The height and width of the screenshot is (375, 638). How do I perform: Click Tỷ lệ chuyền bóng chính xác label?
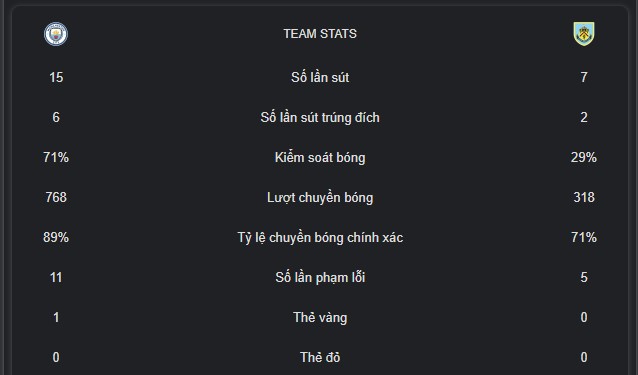pyautogui.click(x=320, y=237)
